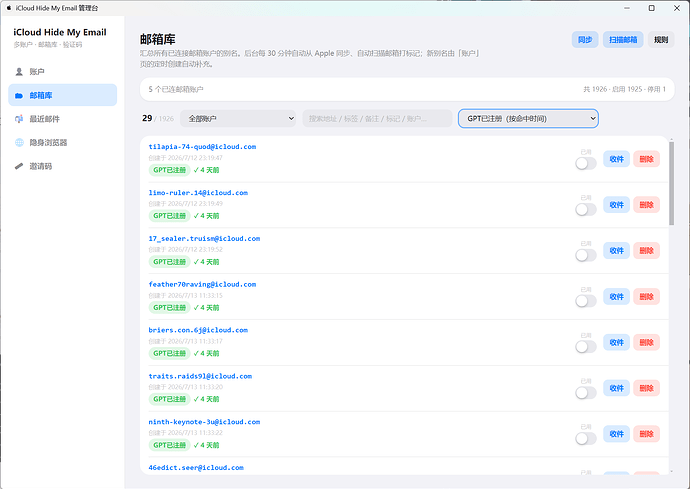Open the GPT已注册 sort dropdown

528,118
